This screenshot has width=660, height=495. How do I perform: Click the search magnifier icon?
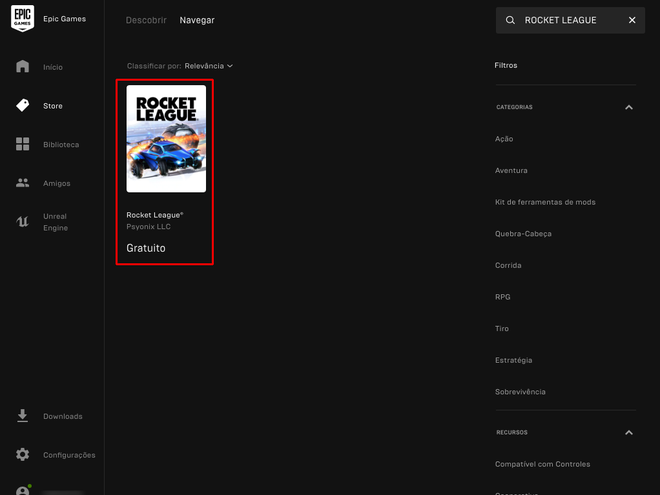pyautogui.click(x=510, y=20)
